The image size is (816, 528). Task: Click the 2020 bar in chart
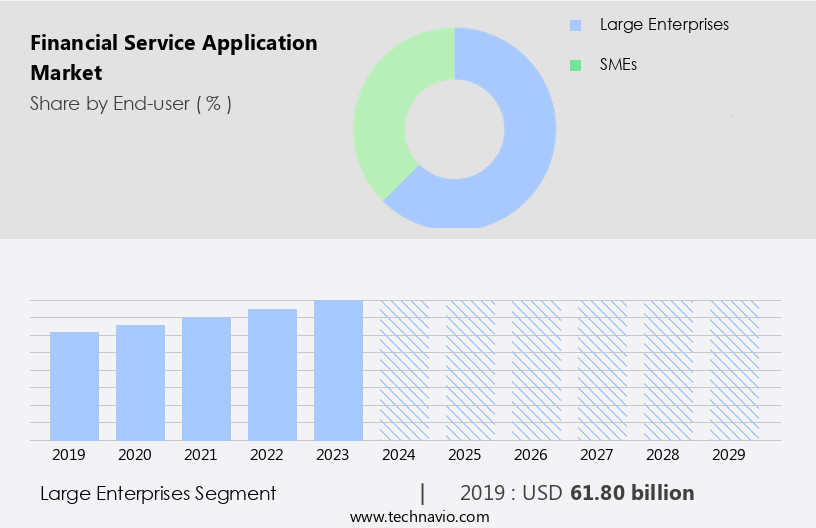click(141, 382)
